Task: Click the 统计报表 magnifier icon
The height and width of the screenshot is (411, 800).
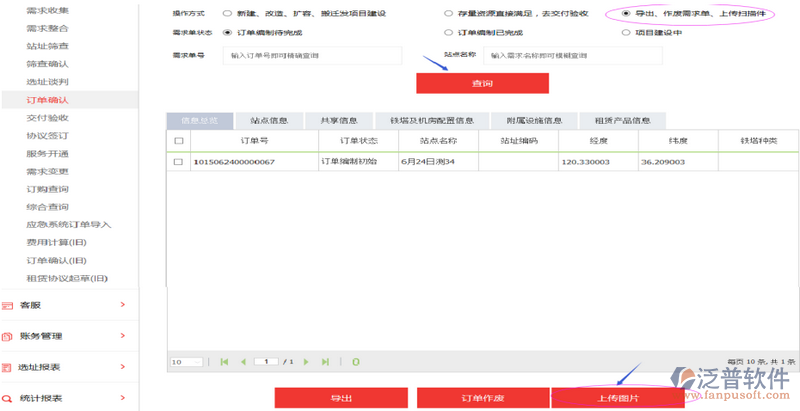Action: pyautogui.click(x=8, y=398)
